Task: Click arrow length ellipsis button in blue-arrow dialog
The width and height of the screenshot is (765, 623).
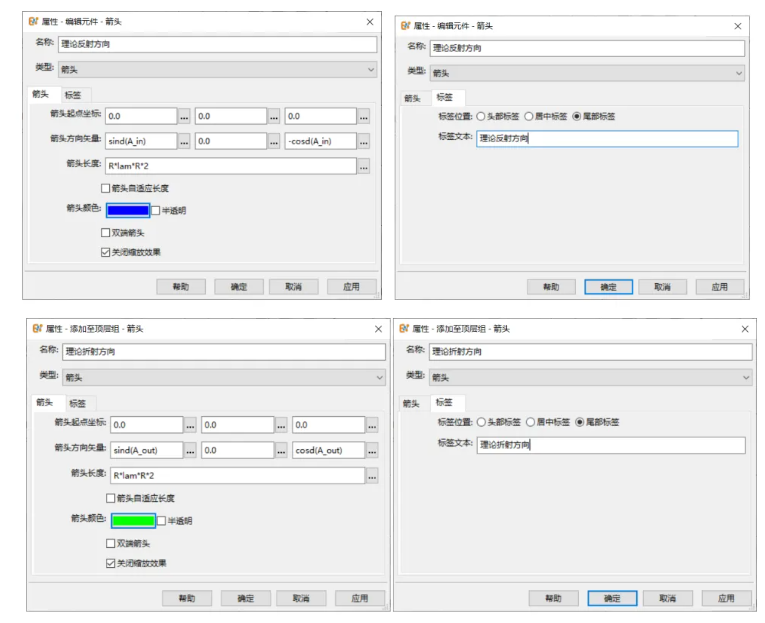Action: [x=364, y=165]
